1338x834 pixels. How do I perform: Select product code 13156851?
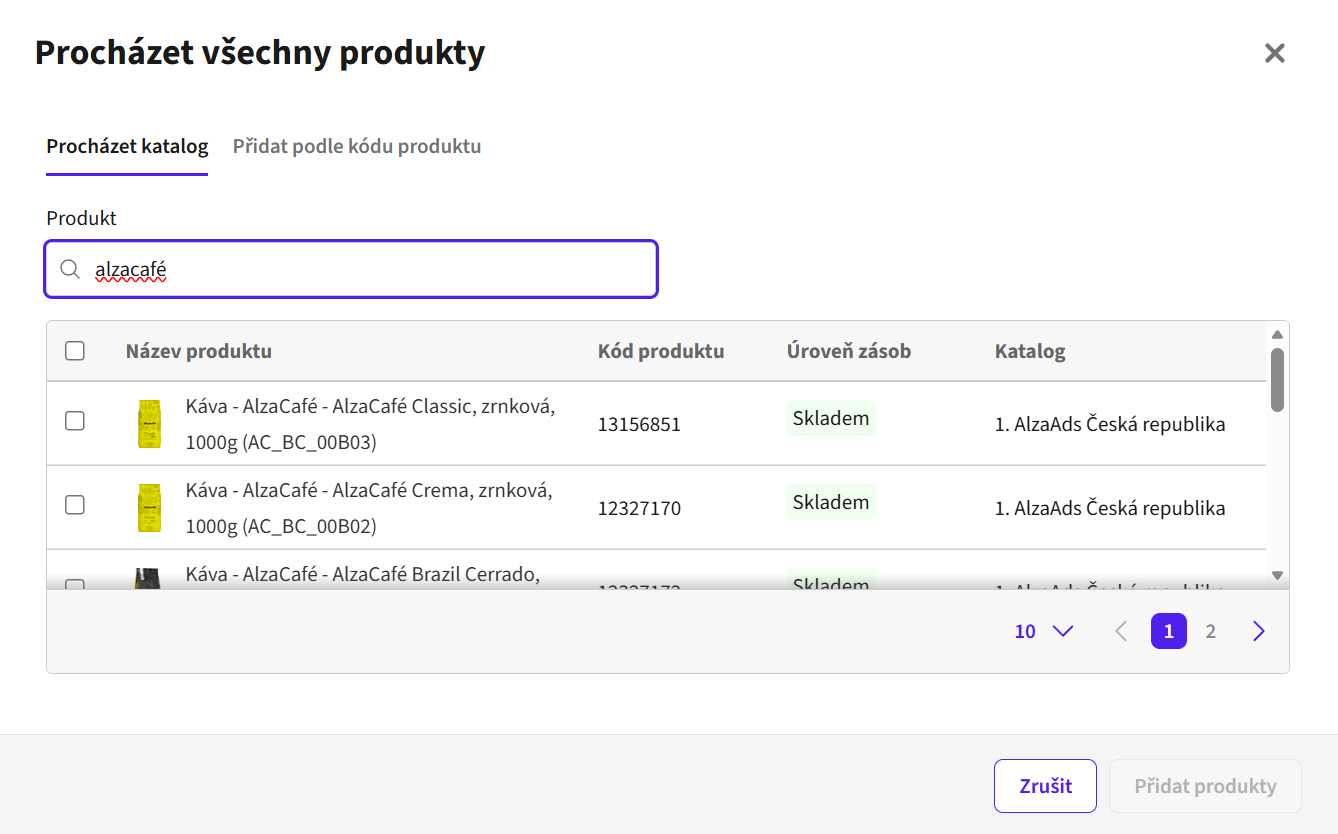click(639, 424)
